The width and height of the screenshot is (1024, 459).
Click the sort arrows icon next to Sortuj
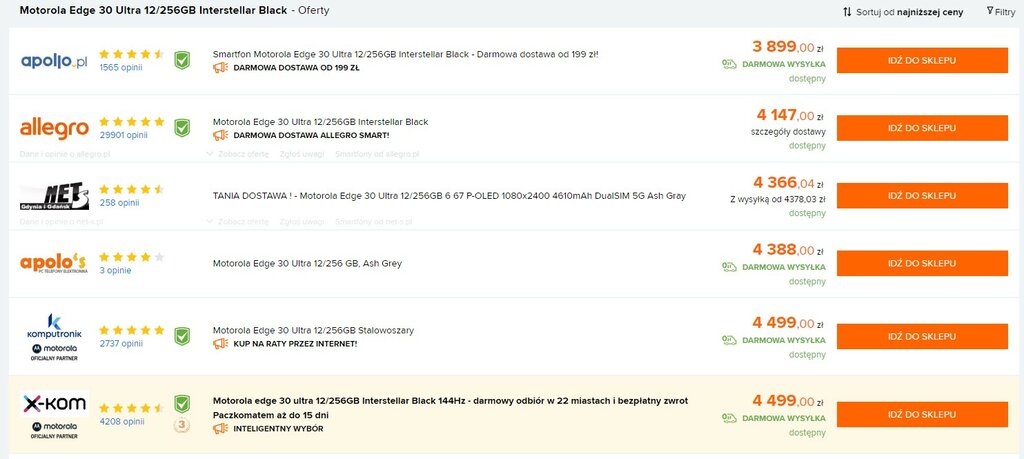(x=847, y=12)
